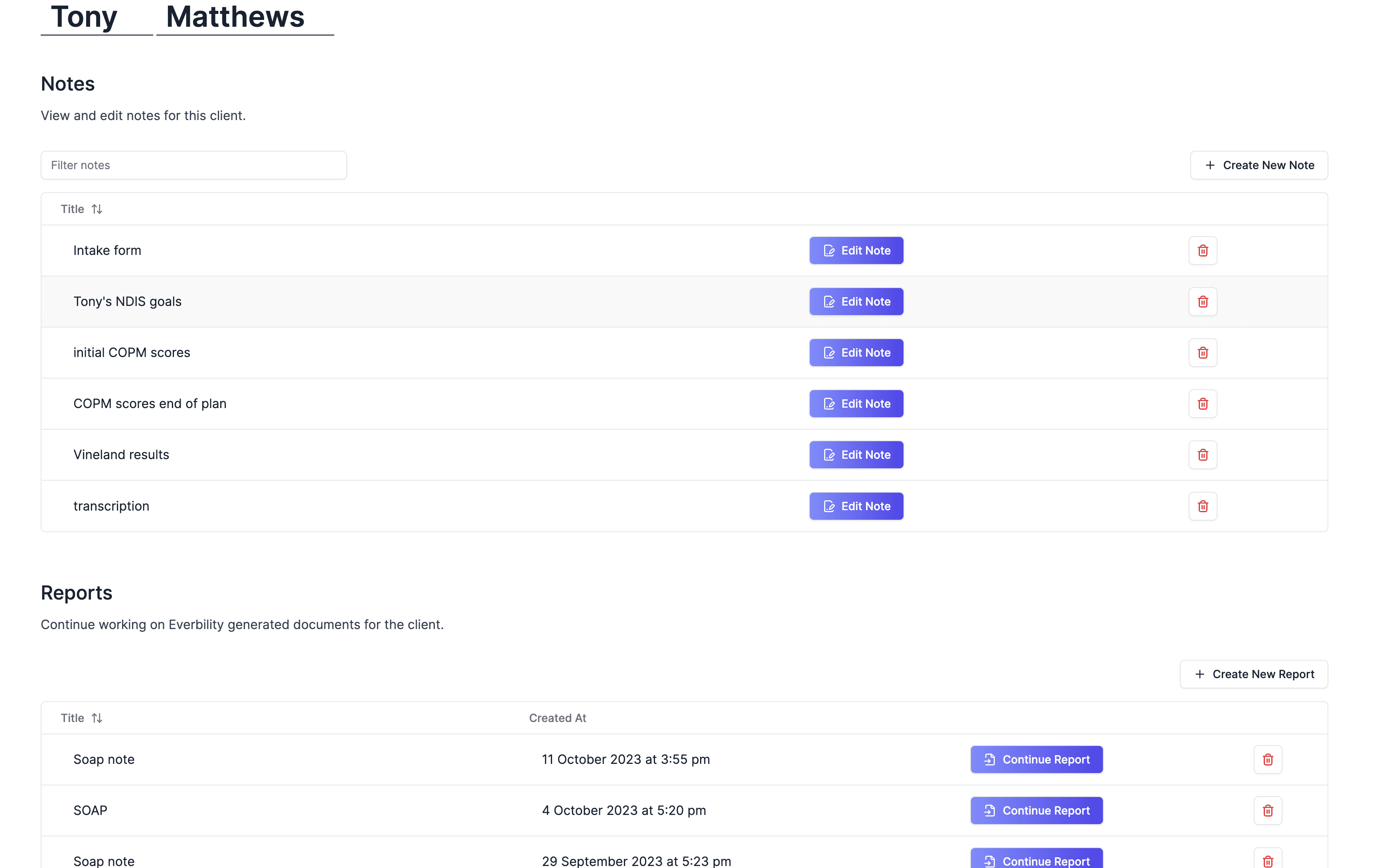Click the Filter notes input field
The width and height of the screenshot is (1377, 868).
(x=193, y=165)
